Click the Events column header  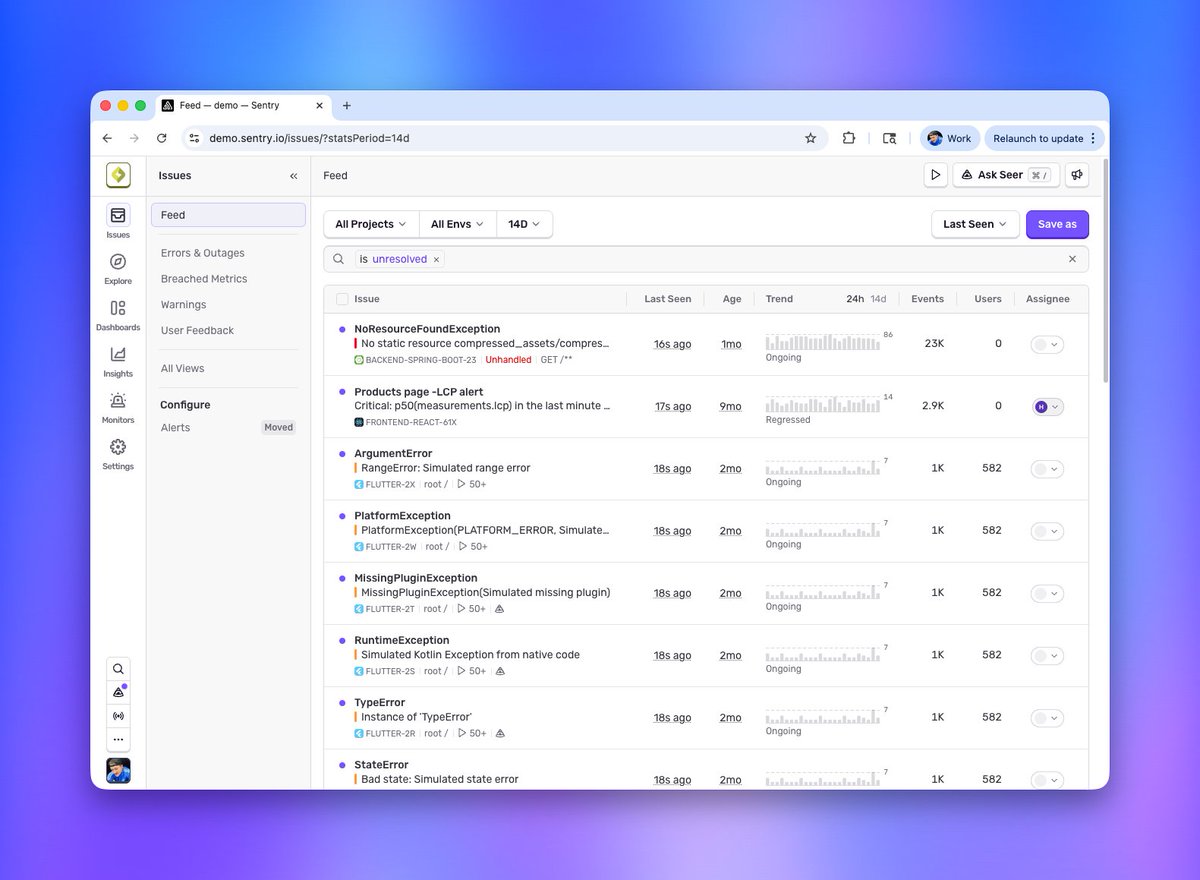pyautogui.click(x=927, y=299)
